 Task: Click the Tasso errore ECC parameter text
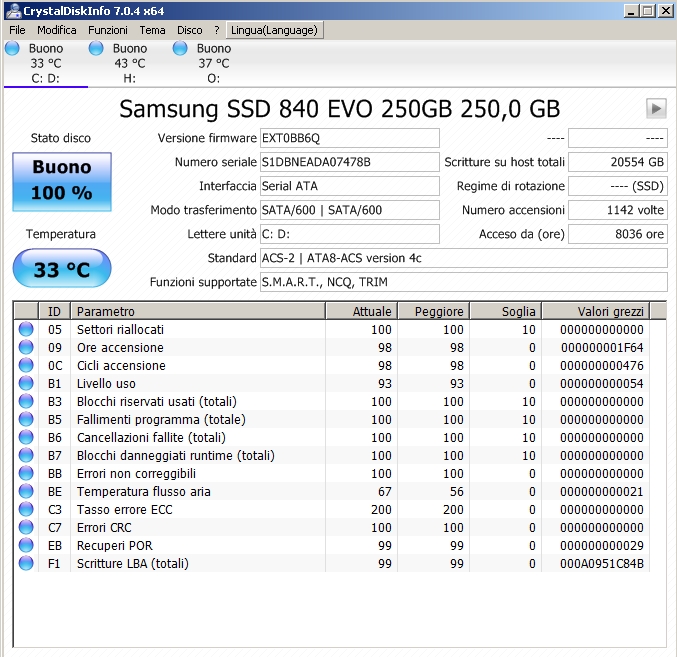[124, 509]
